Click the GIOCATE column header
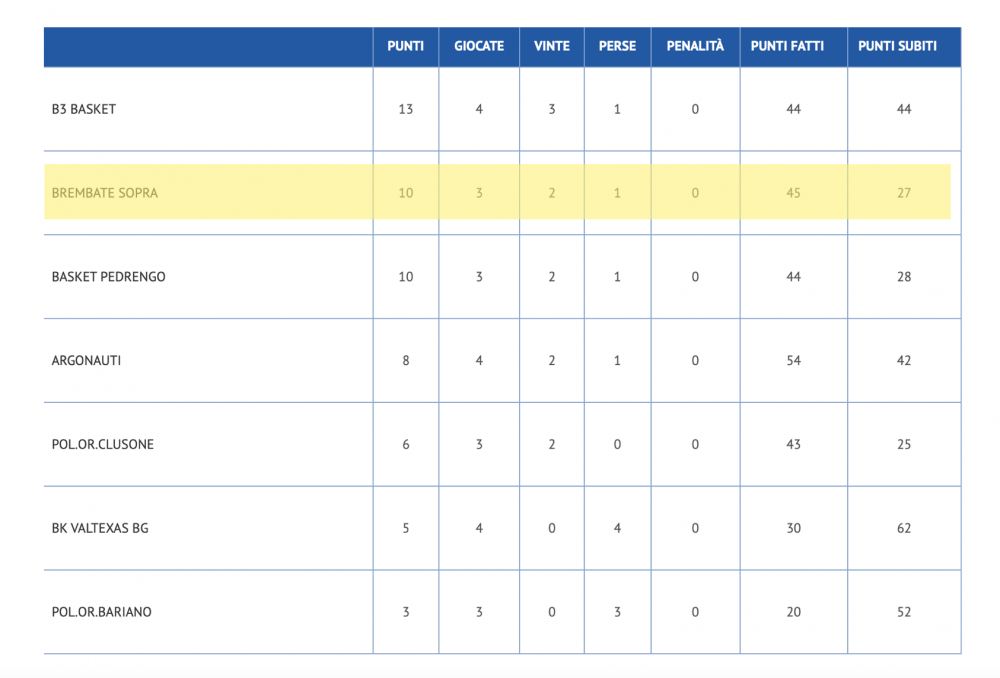The width and height of the screenshot is (1000, 678). point(479,46)
